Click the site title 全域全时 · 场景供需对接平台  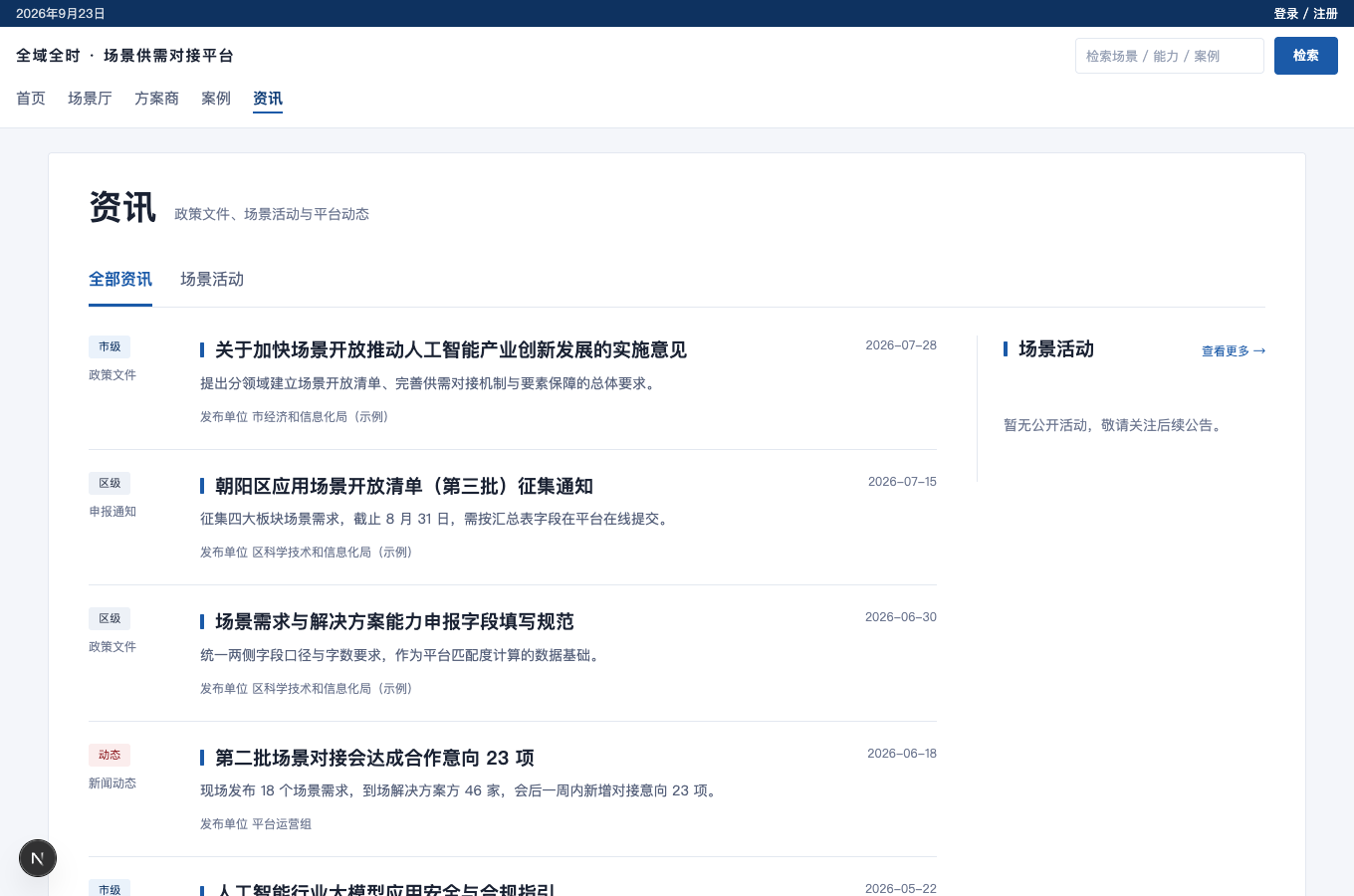(x=125, y=56)
